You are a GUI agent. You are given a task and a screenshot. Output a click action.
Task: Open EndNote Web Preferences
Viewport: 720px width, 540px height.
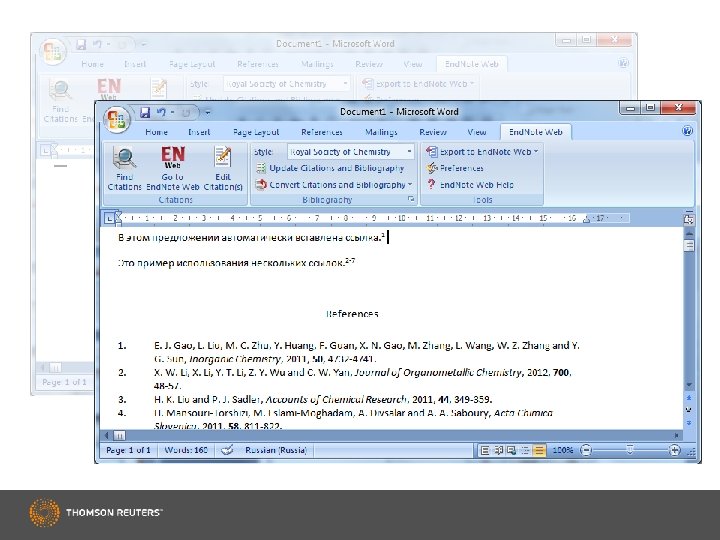point(456,168)
